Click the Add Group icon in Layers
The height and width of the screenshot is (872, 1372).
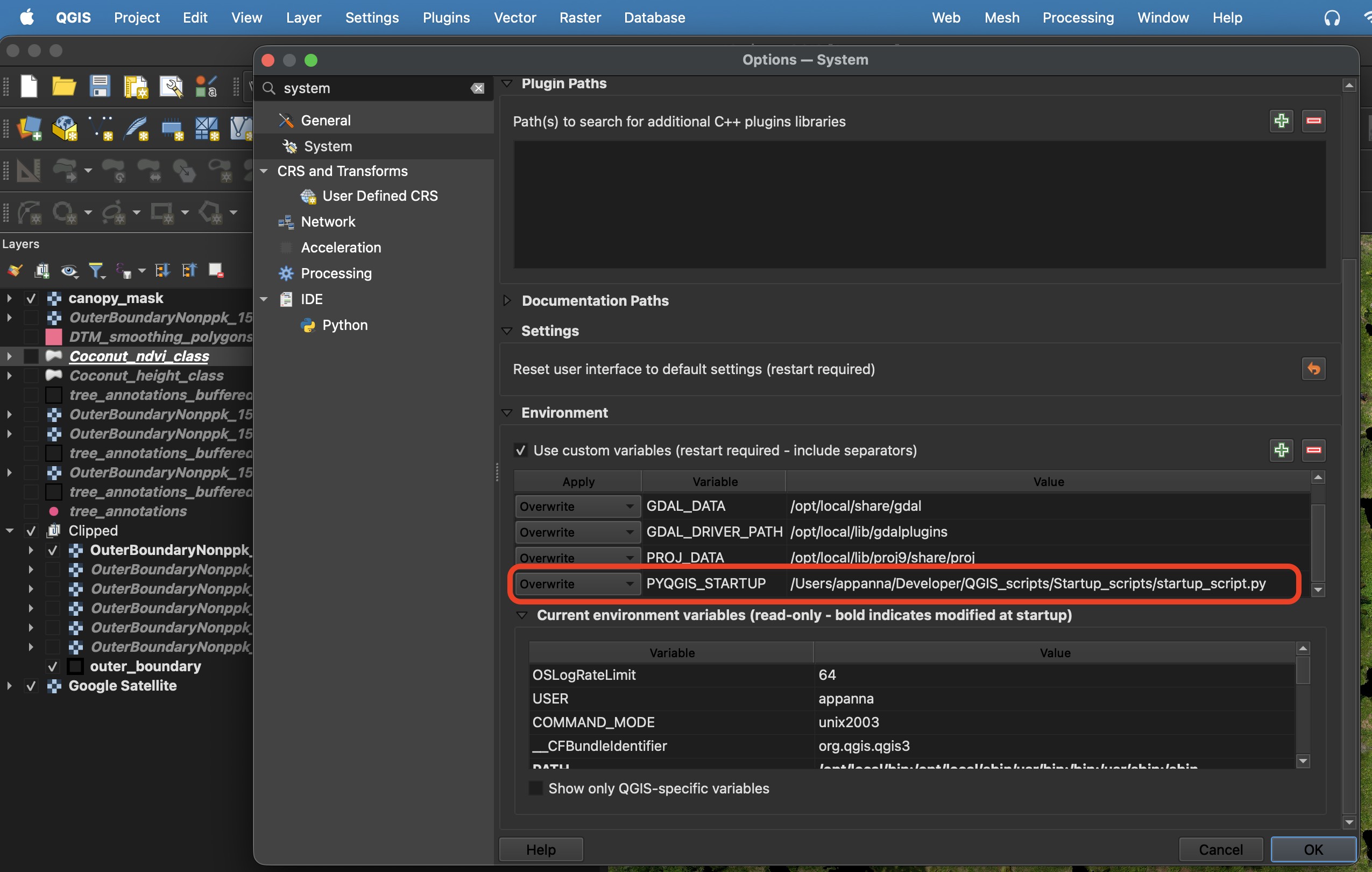pos(41,270)
